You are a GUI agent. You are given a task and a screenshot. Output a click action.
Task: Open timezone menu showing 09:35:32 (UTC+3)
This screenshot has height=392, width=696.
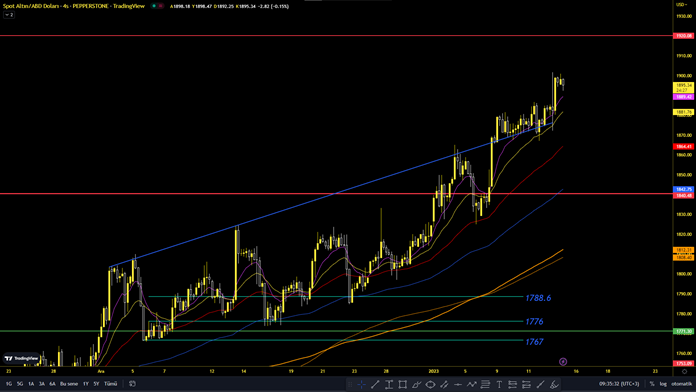[619, 384]
